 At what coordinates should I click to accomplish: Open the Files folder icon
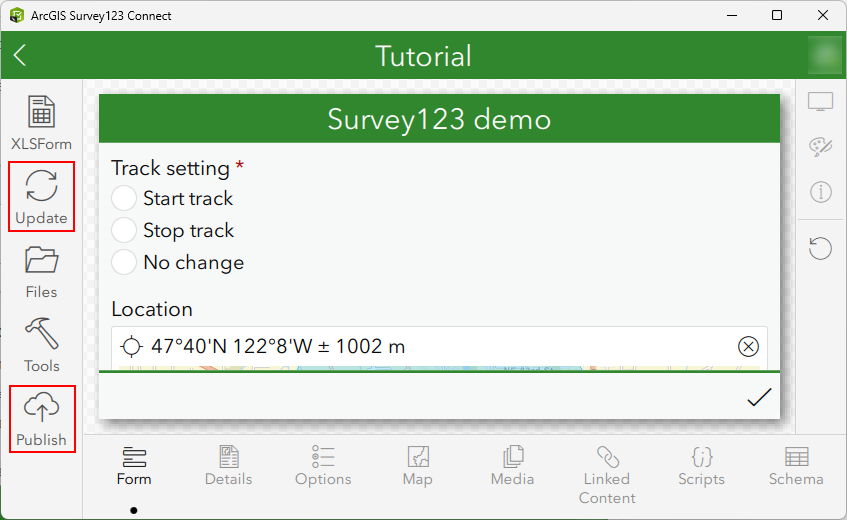click(x=41, y=261)
